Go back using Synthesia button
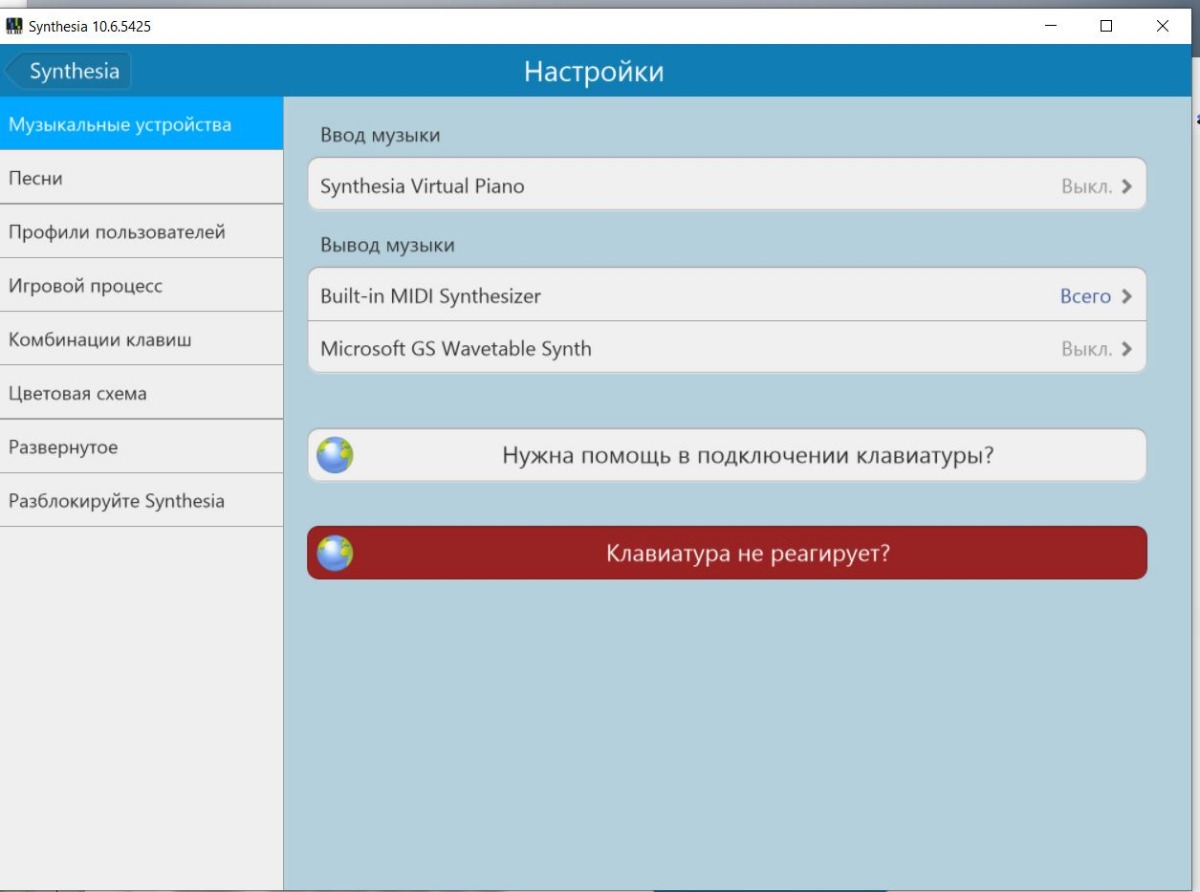Image resolution: width=1200 pixels, height=892 pixels. pos(68,71)
